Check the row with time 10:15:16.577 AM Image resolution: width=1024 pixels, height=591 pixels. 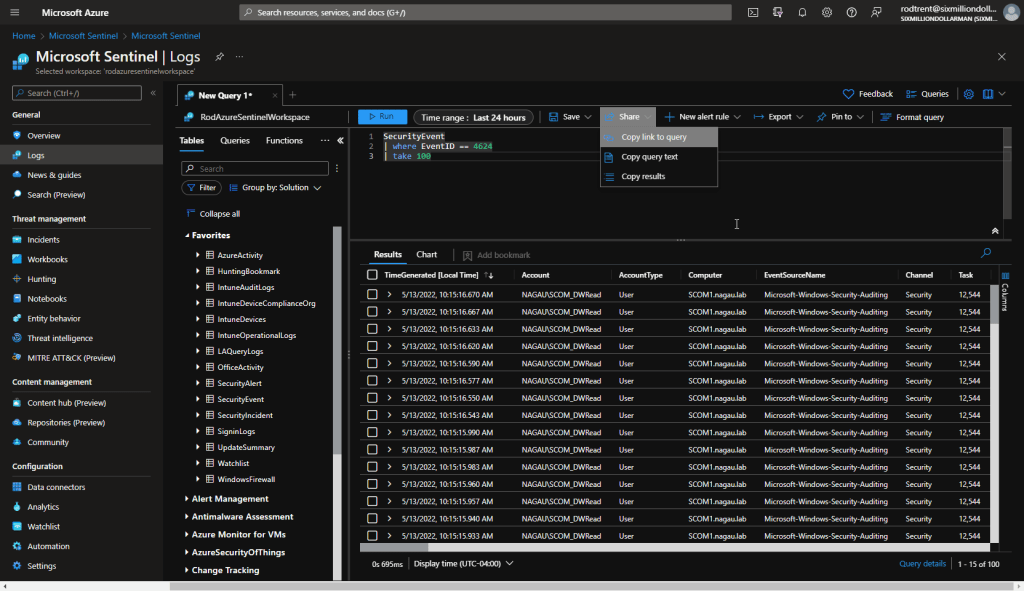click(372, 381)
